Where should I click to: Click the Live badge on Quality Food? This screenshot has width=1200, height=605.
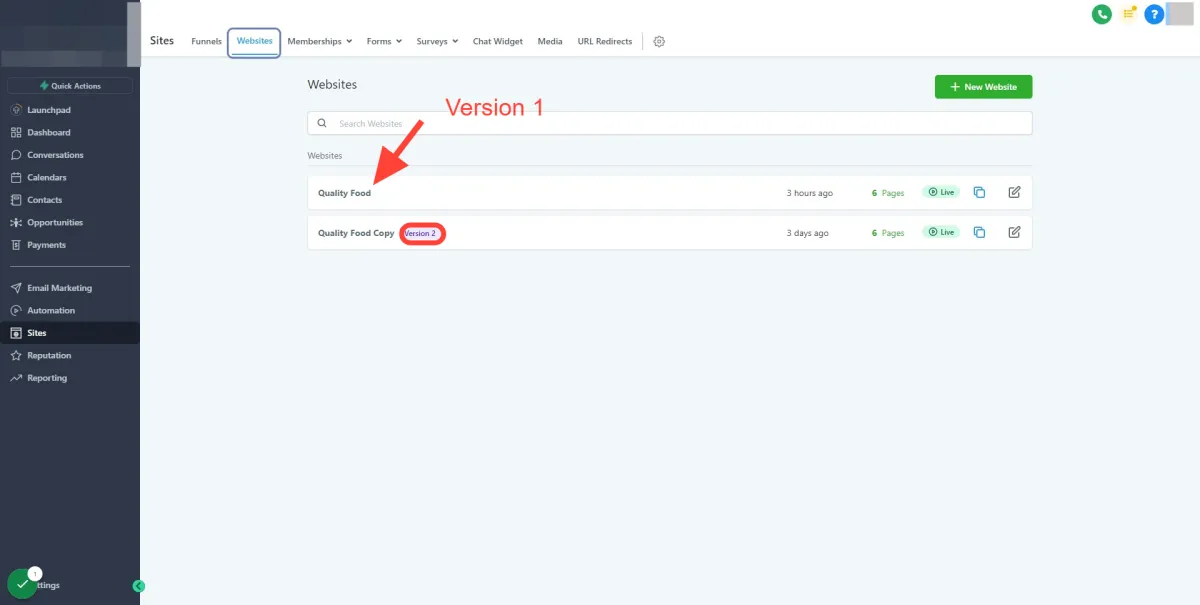(941, 192)
